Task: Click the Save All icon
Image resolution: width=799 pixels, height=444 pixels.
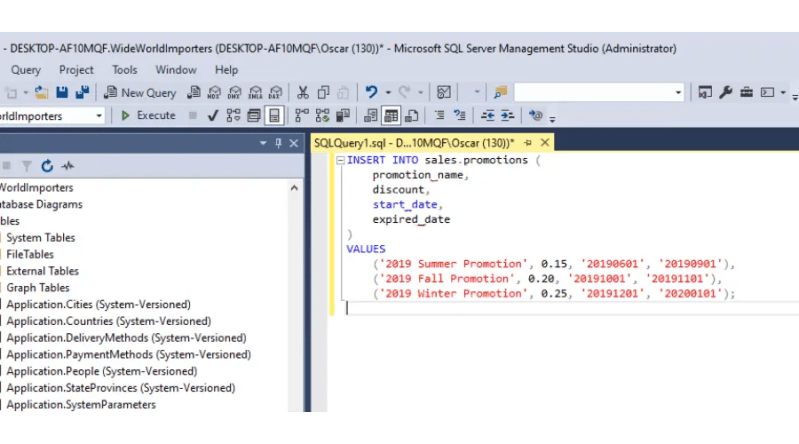Action: pyautogui.click(x=82, y=93)
